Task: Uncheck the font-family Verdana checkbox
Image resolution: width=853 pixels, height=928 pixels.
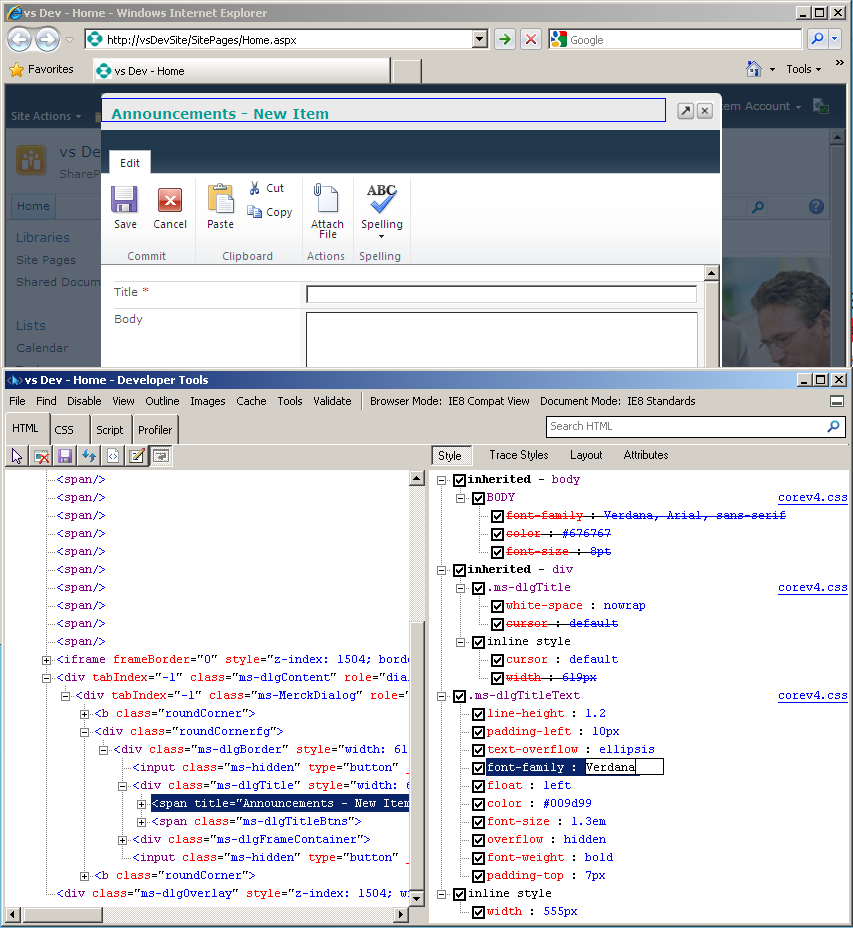Action: [478, 768]
